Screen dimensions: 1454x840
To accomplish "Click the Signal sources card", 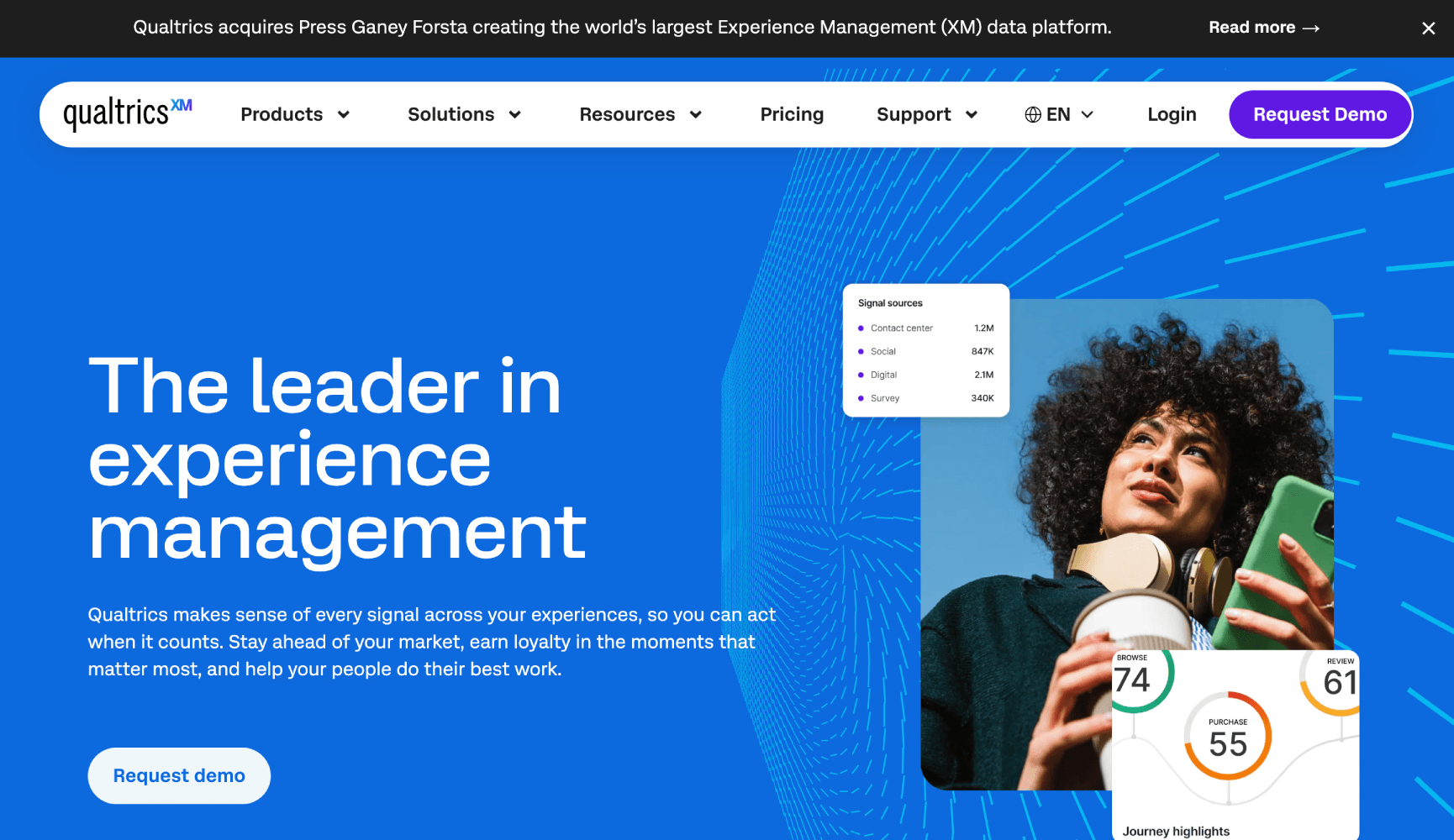I will coord(925,350).
